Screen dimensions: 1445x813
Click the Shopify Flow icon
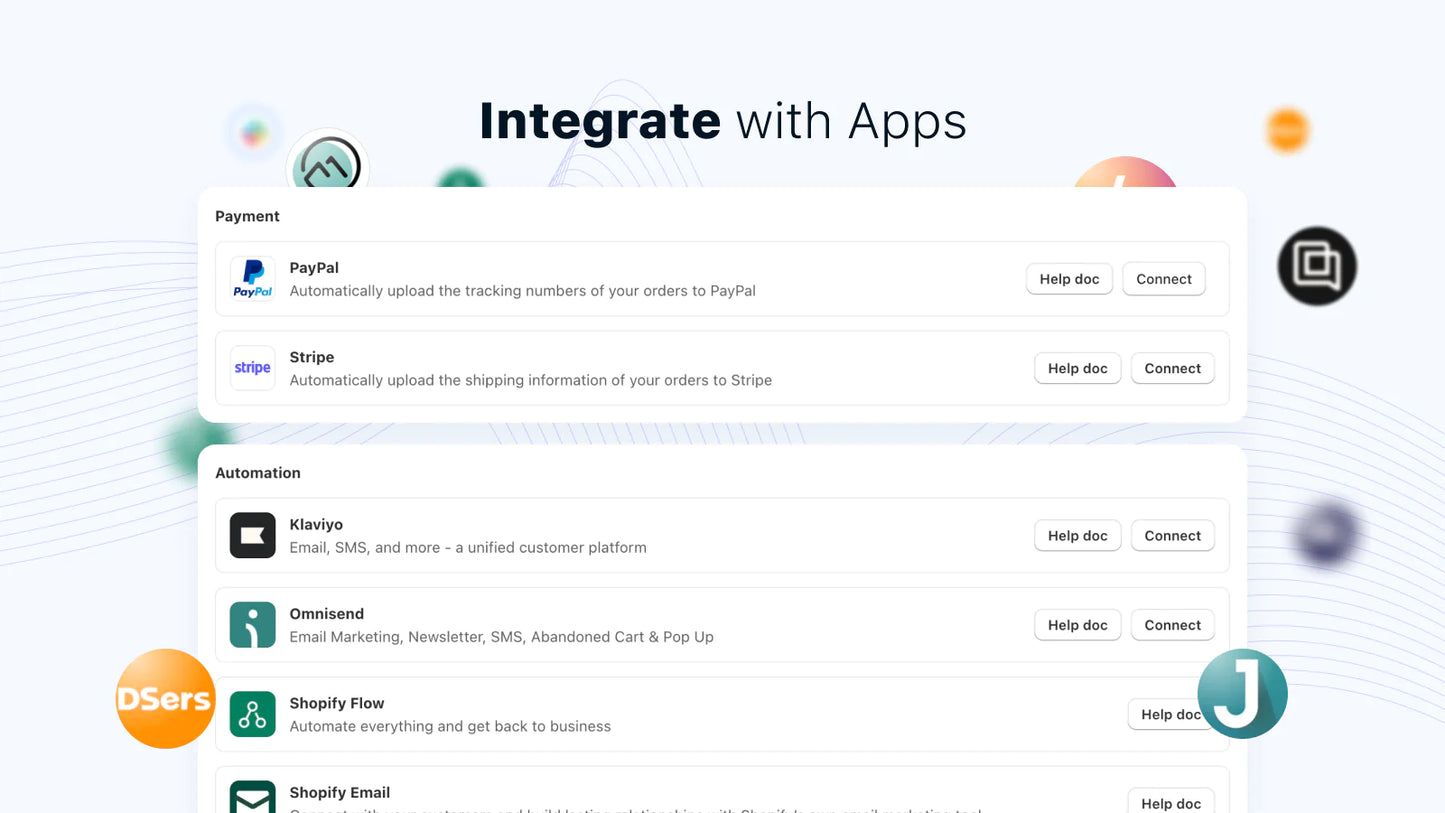click(252, 714)
